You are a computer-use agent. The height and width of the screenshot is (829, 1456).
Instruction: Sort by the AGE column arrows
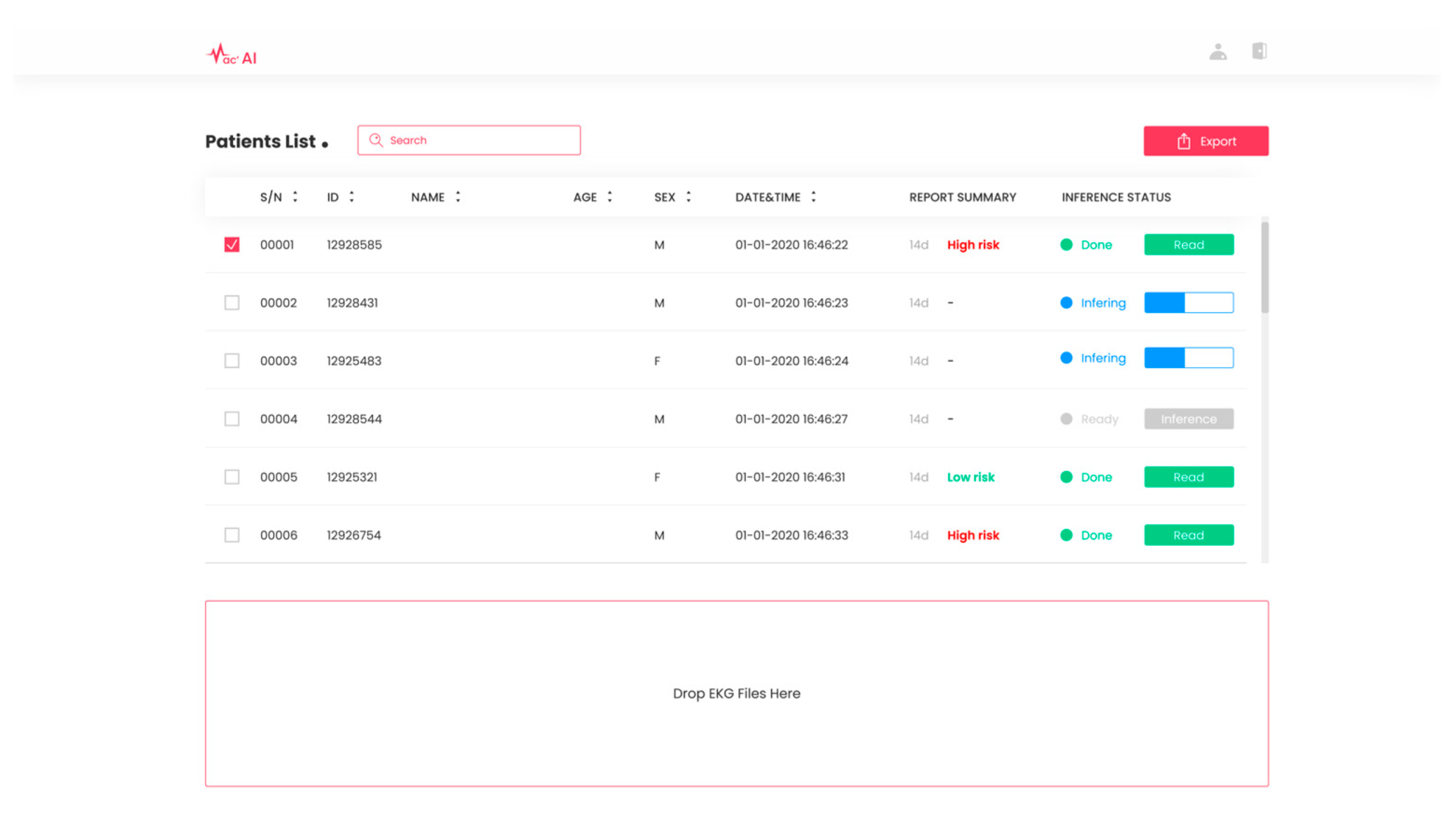click(609, 197)
